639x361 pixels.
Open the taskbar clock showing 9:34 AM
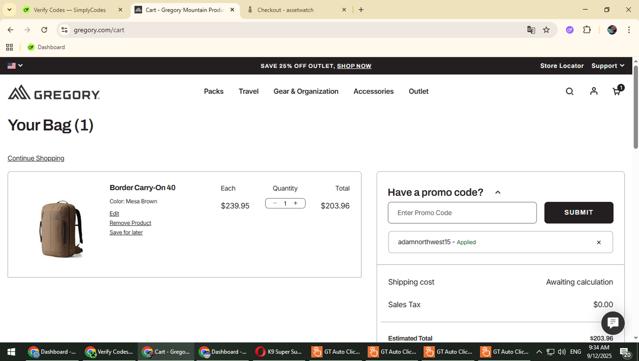pos(599,352)
